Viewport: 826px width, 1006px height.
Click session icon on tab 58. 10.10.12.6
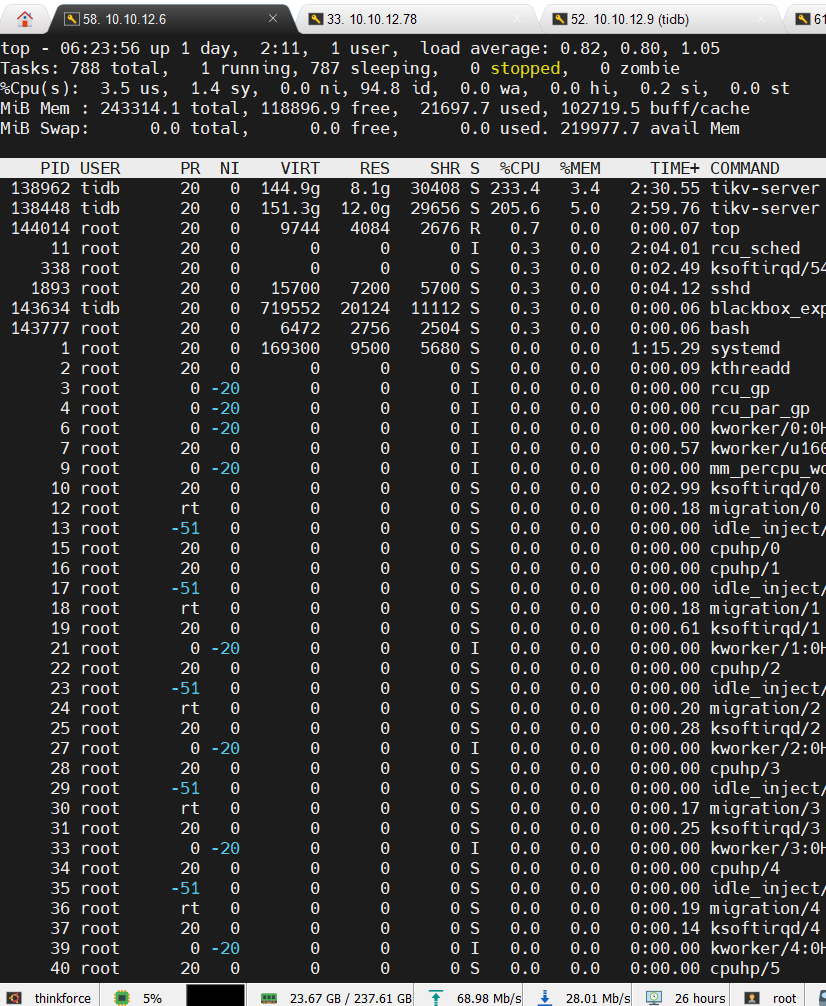[71, 19]
